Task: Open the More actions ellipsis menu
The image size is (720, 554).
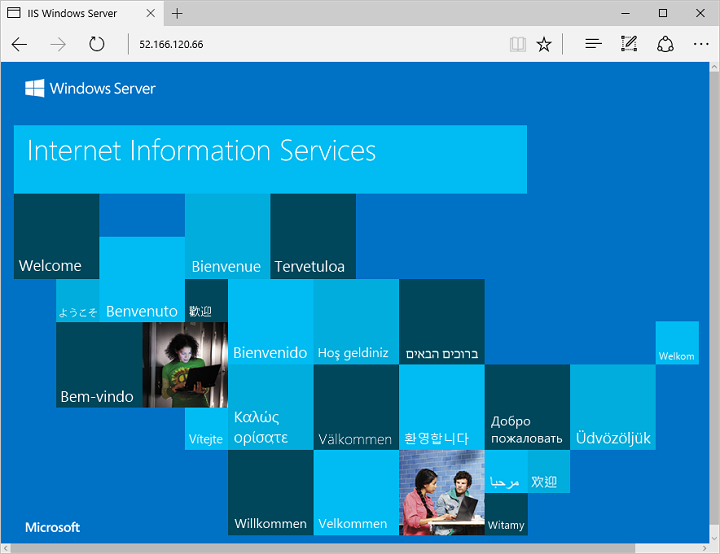Action: pos(701,44)
